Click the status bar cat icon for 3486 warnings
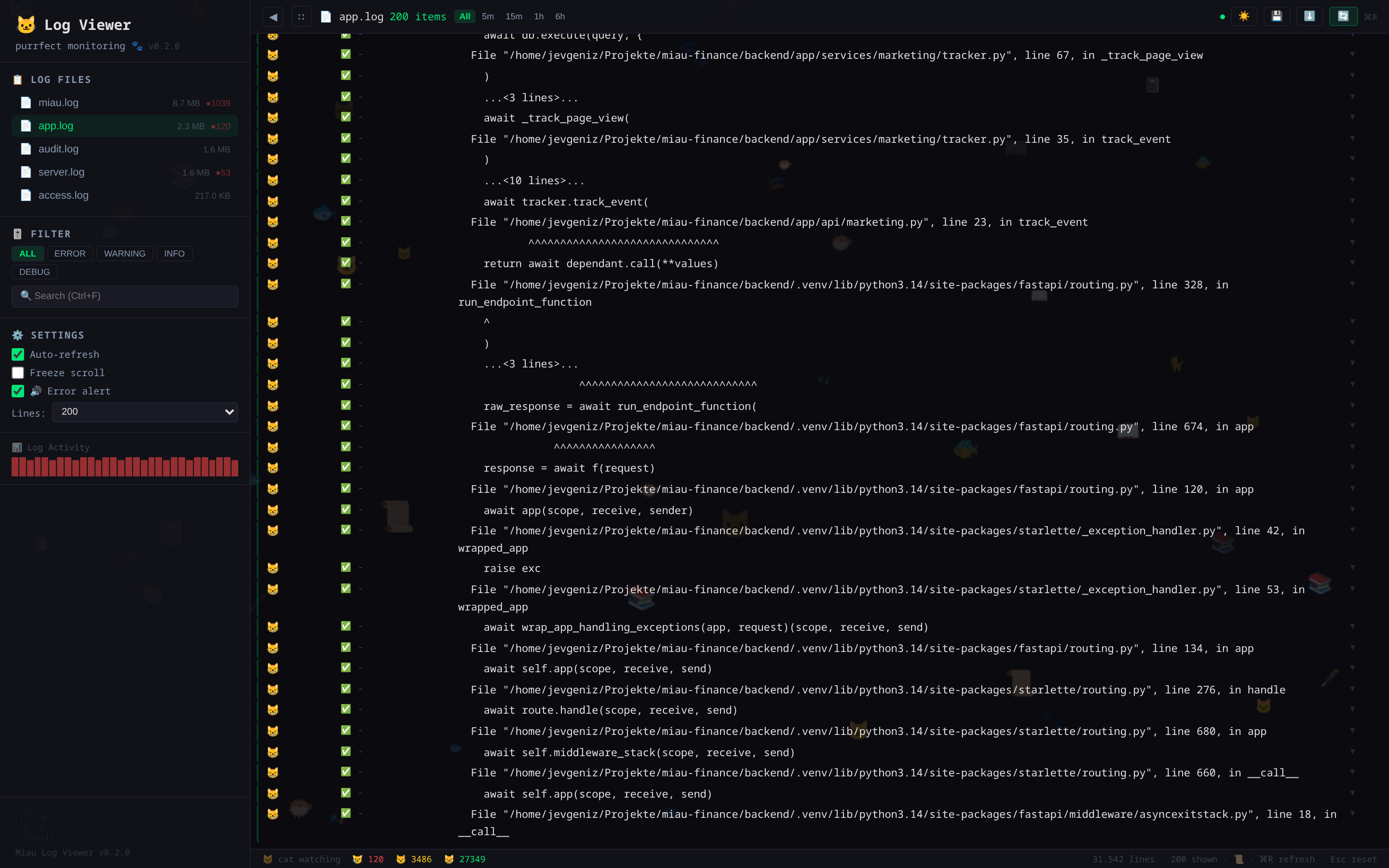1389x868 pixels. (401, 859)
